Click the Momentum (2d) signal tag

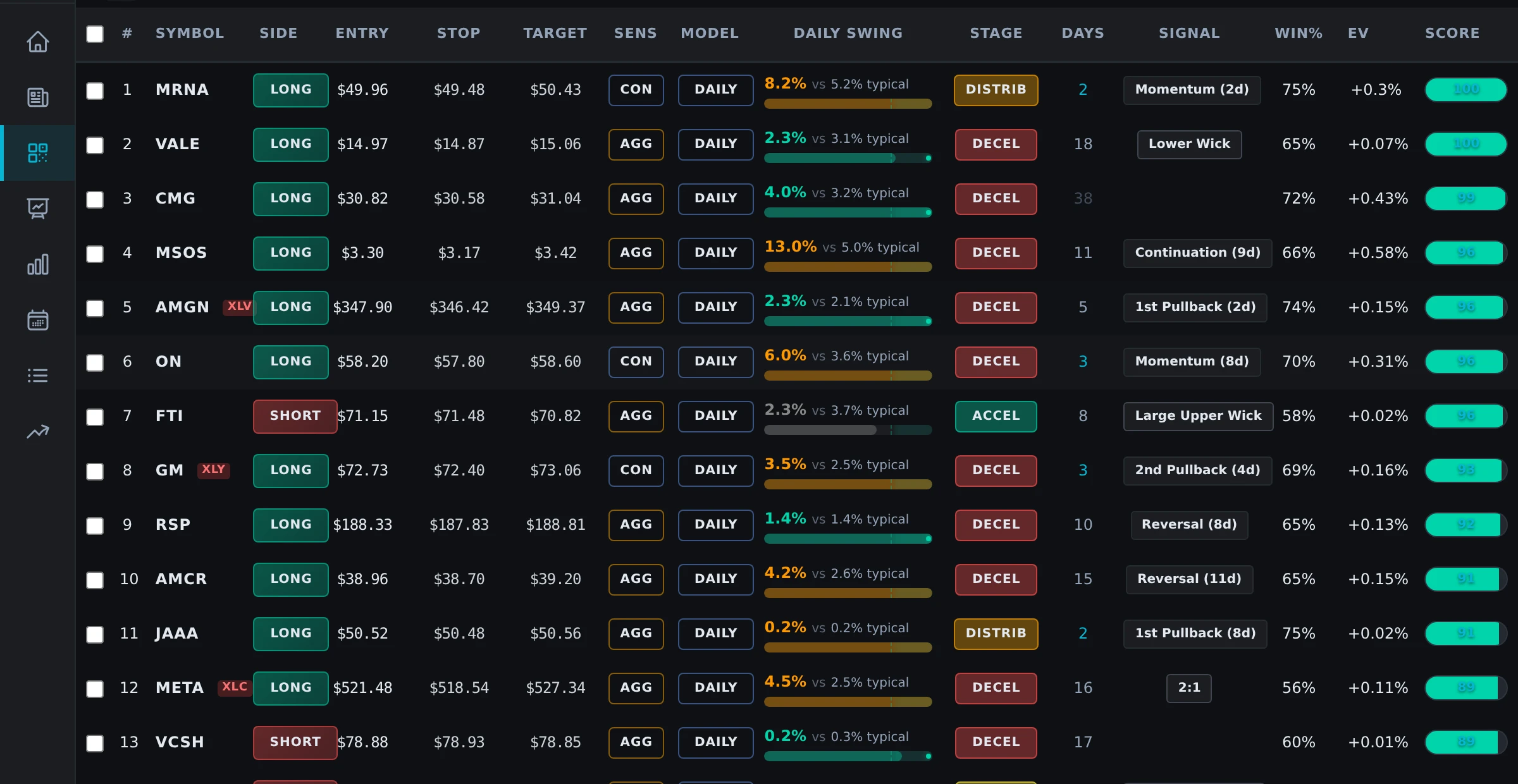point(1192,90)
